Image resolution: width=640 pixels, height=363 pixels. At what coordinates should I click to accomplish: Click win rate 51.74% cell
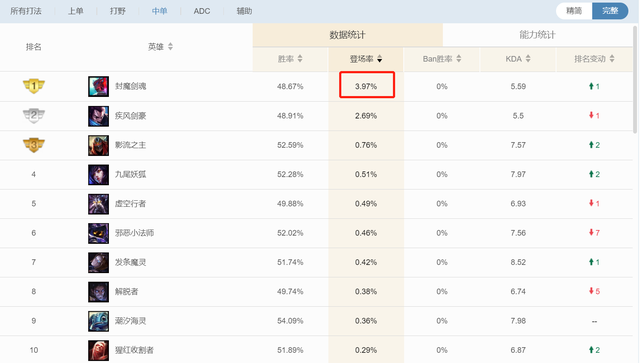[290, 262]
